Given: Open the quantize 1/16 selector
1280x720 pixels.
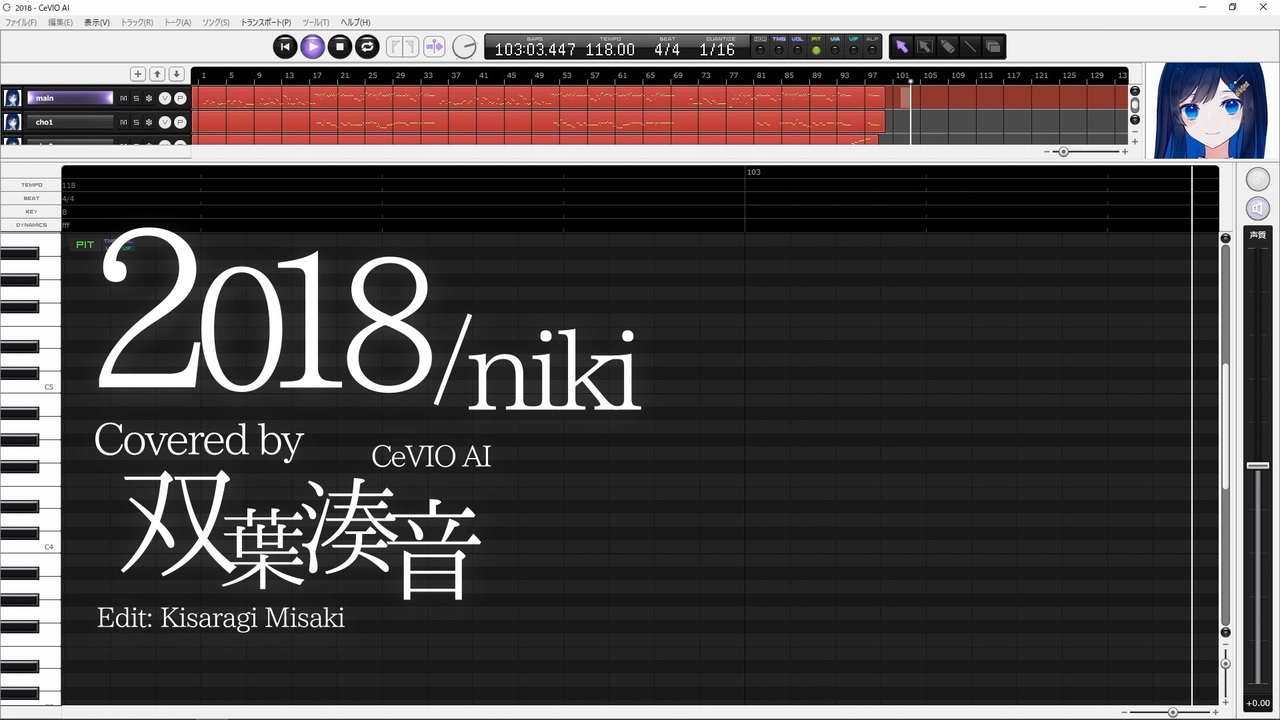Looking at the screenshot, I should point(717,49).
